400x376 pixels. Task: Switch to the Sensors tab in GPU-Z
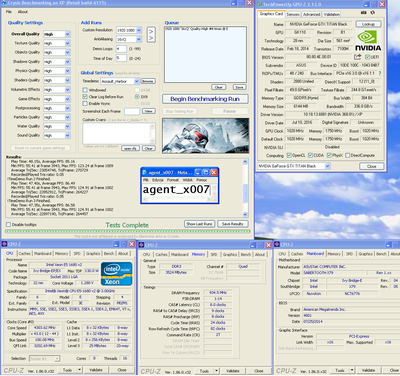pos(293,14)
